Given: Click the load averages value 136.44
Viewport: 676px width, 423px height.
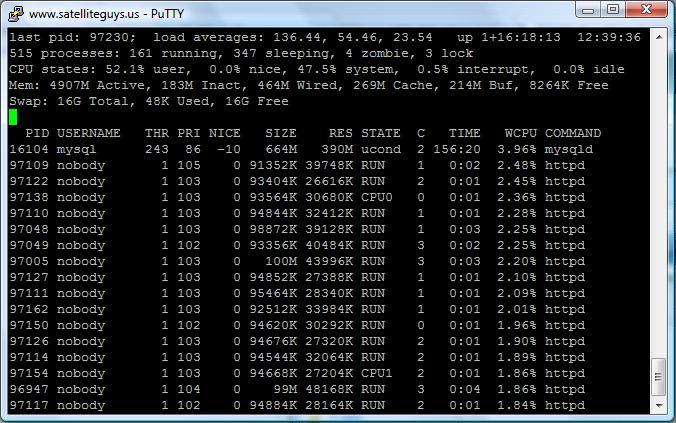Looking at the screenshot, I should pyautogui.click(x=297, y=37).
